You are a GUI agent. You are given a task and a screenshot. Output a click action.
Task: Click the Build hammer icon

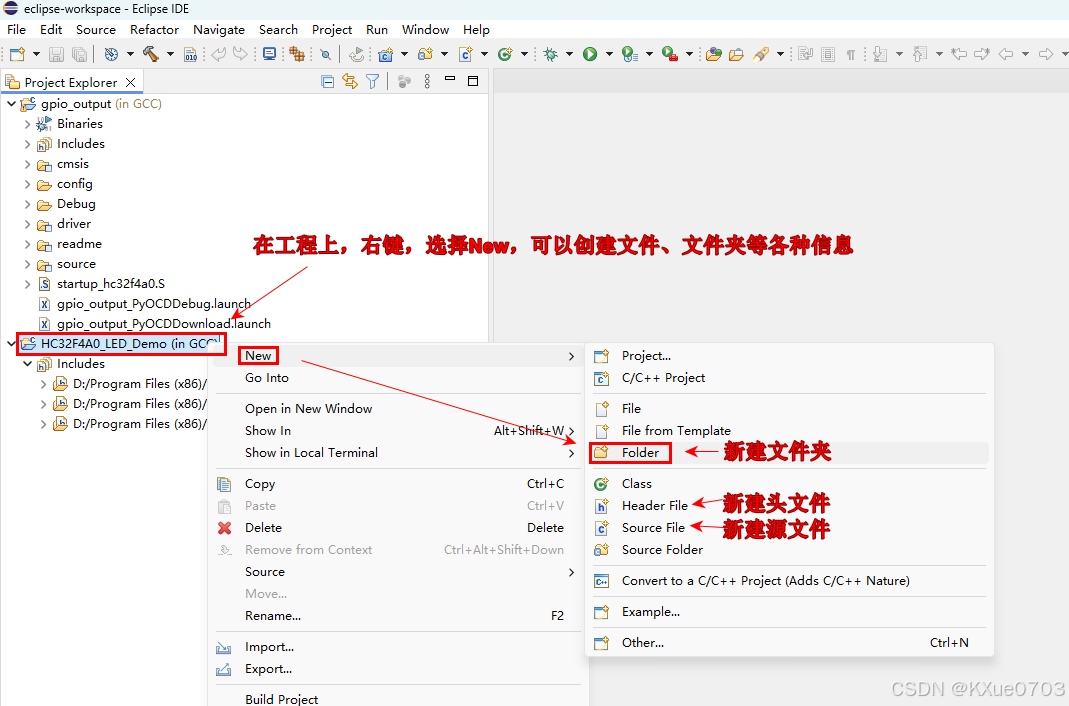pyautogui.click(x=151, y=54)
